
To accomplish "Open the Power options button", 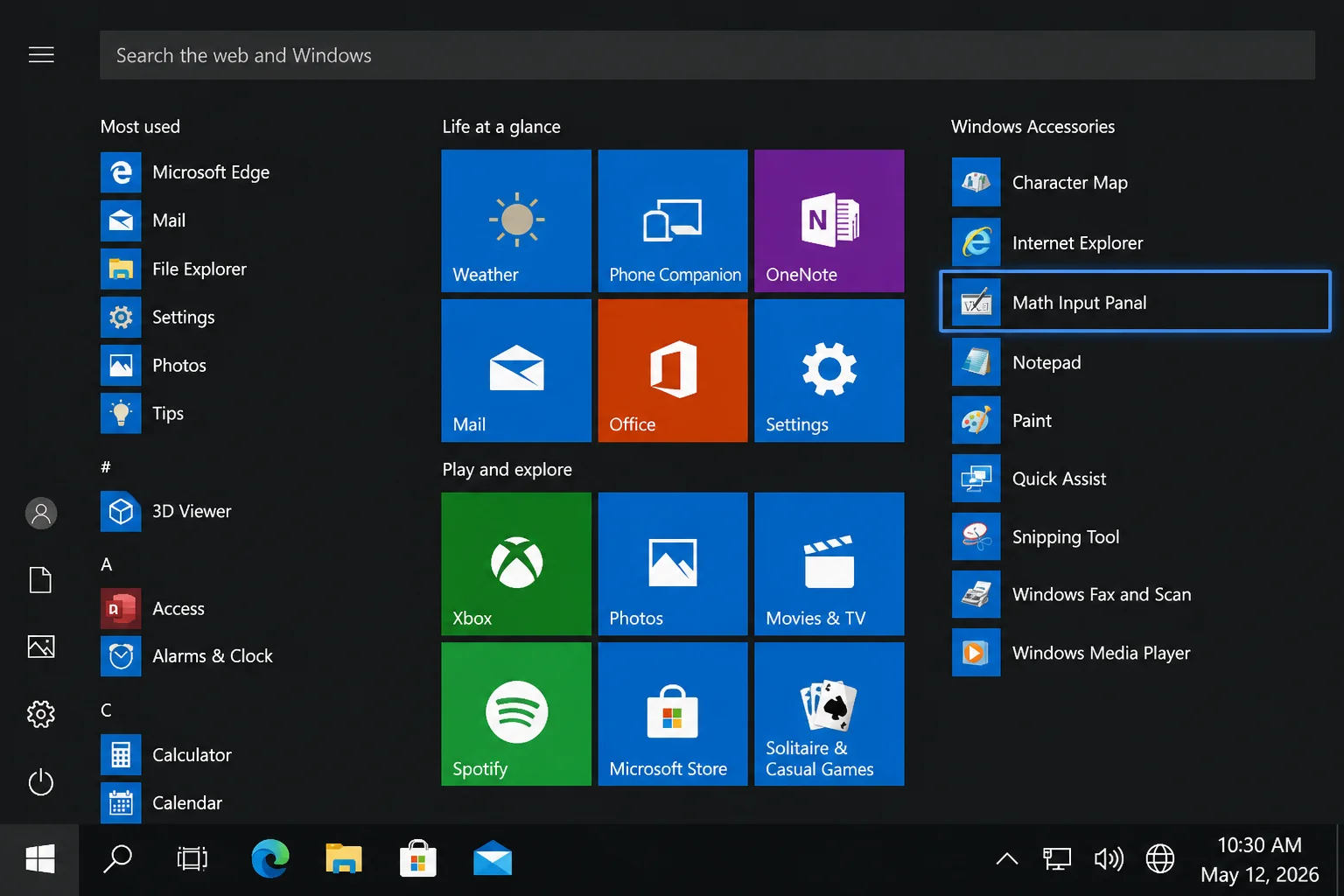I will point(41,782).
